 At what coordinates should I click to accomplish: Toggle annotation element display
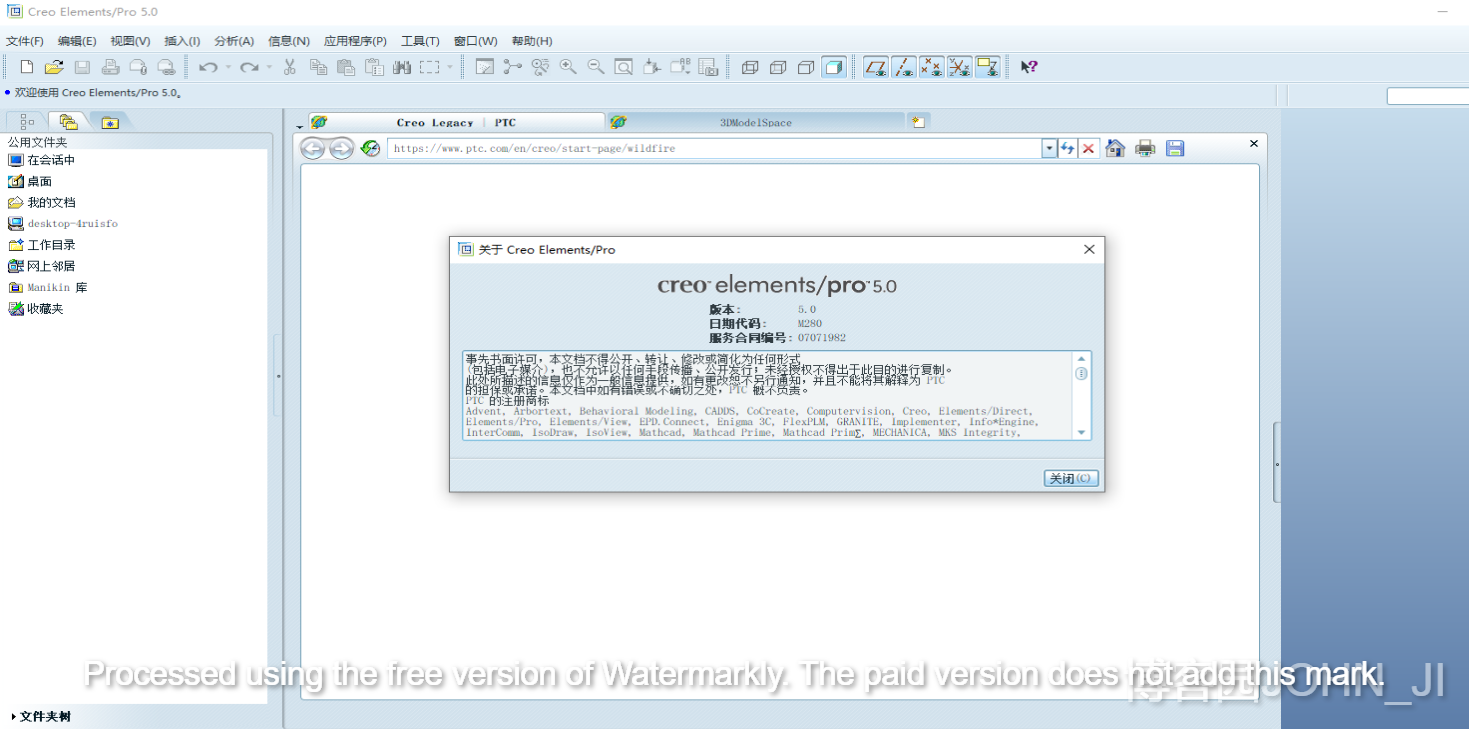(x=988, y=67)
